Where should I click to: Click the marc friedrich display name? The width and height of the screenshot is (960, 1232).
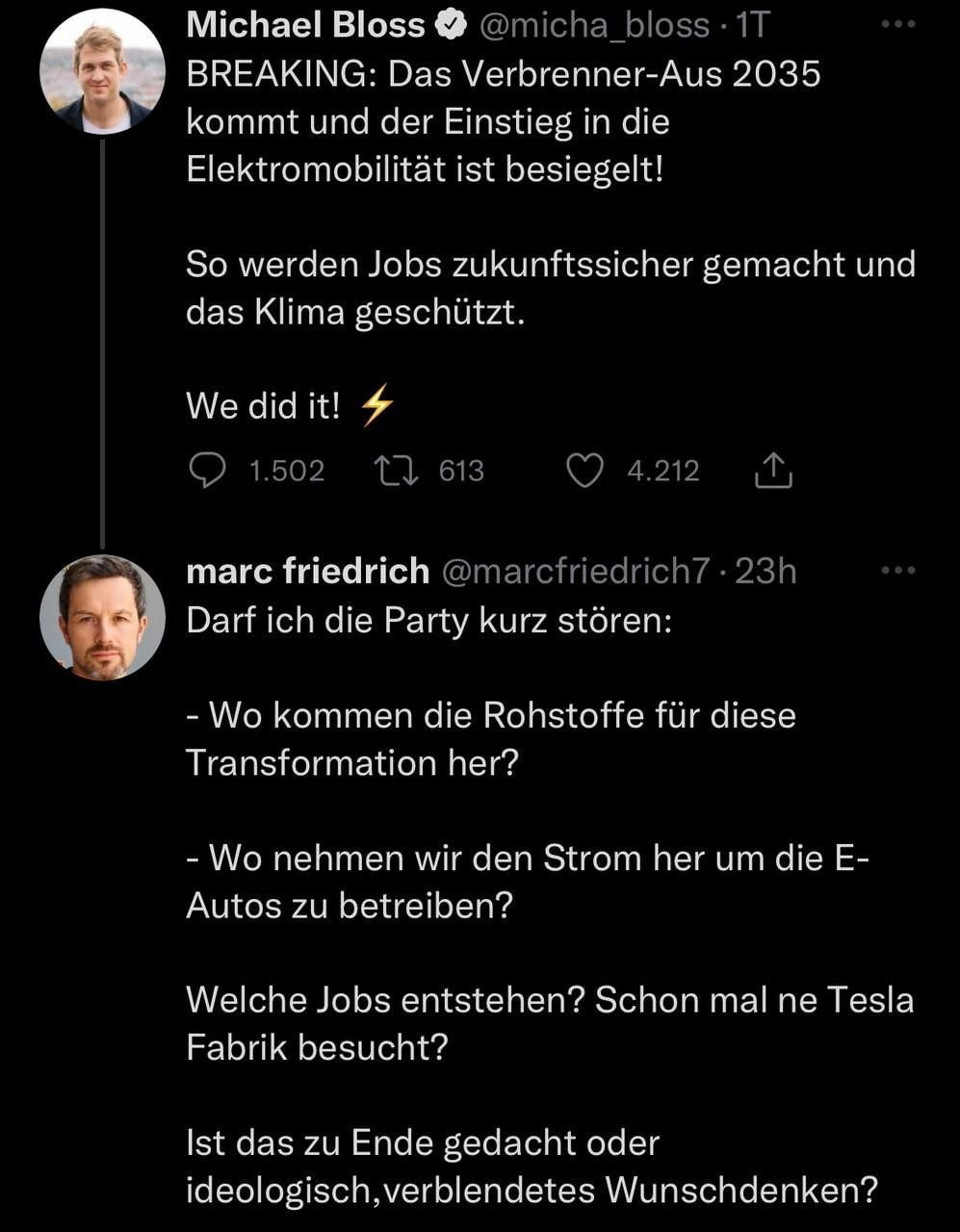coord(307,571)
